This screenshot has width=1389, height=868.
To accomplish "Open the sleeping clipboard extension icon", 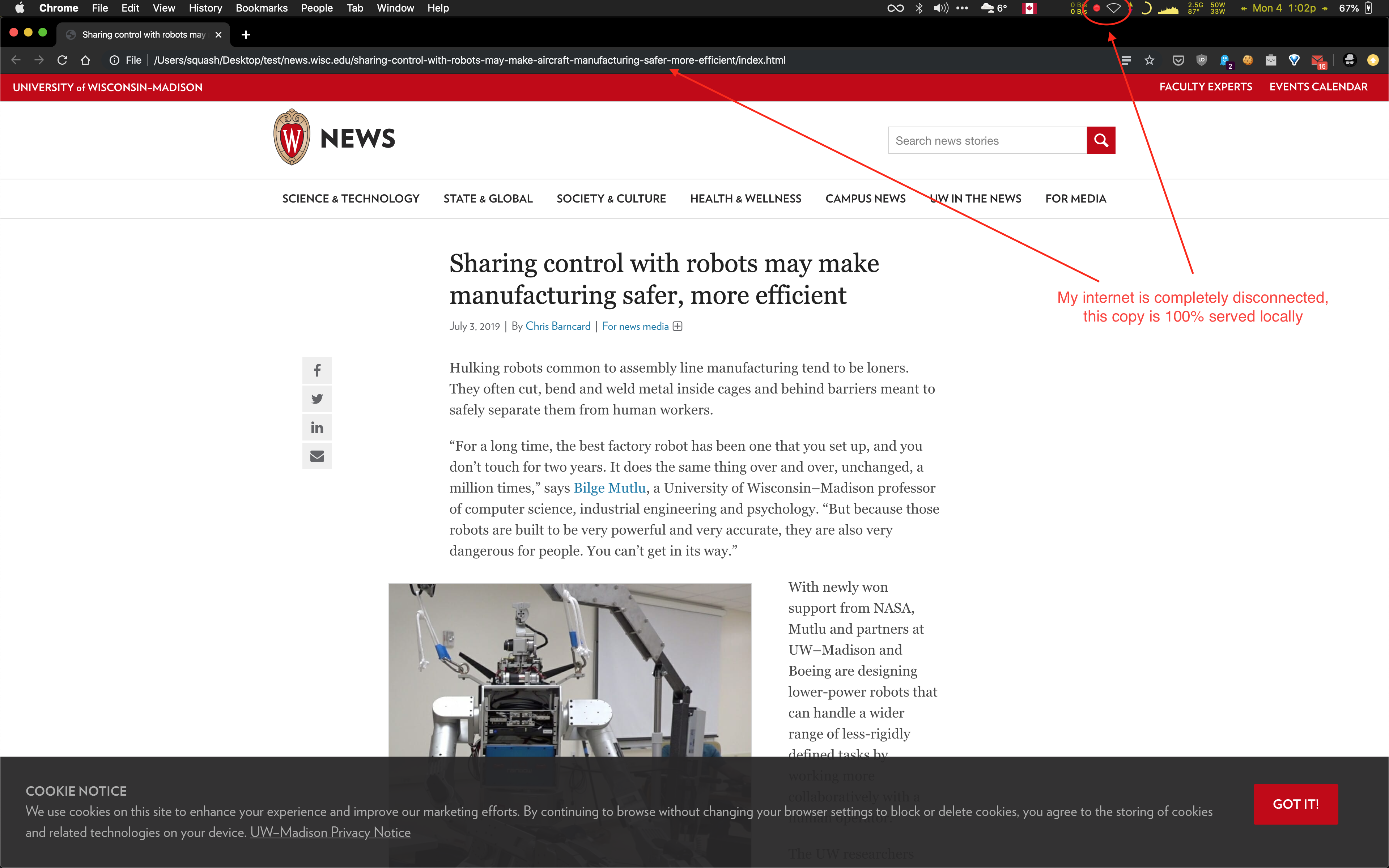I will tap(1271, 60).
